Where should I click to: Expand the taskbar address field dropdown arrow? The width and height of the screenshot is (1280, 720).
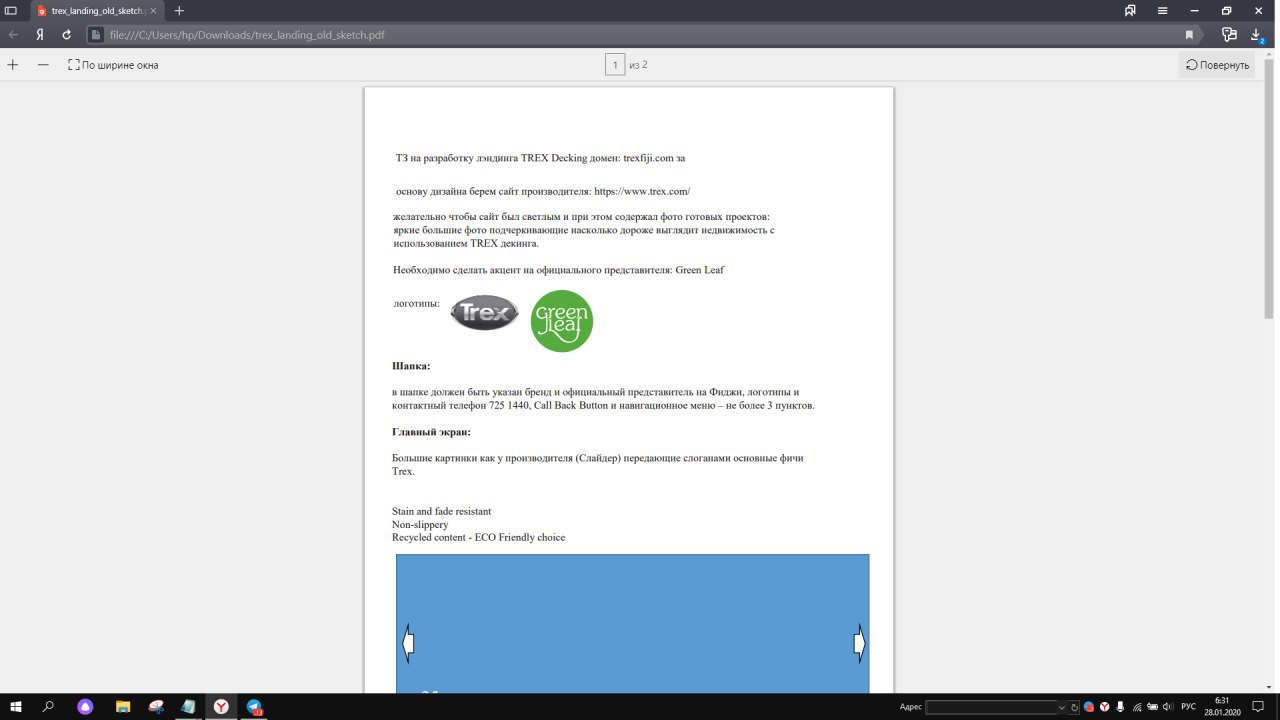click(x=1062, y=707)
